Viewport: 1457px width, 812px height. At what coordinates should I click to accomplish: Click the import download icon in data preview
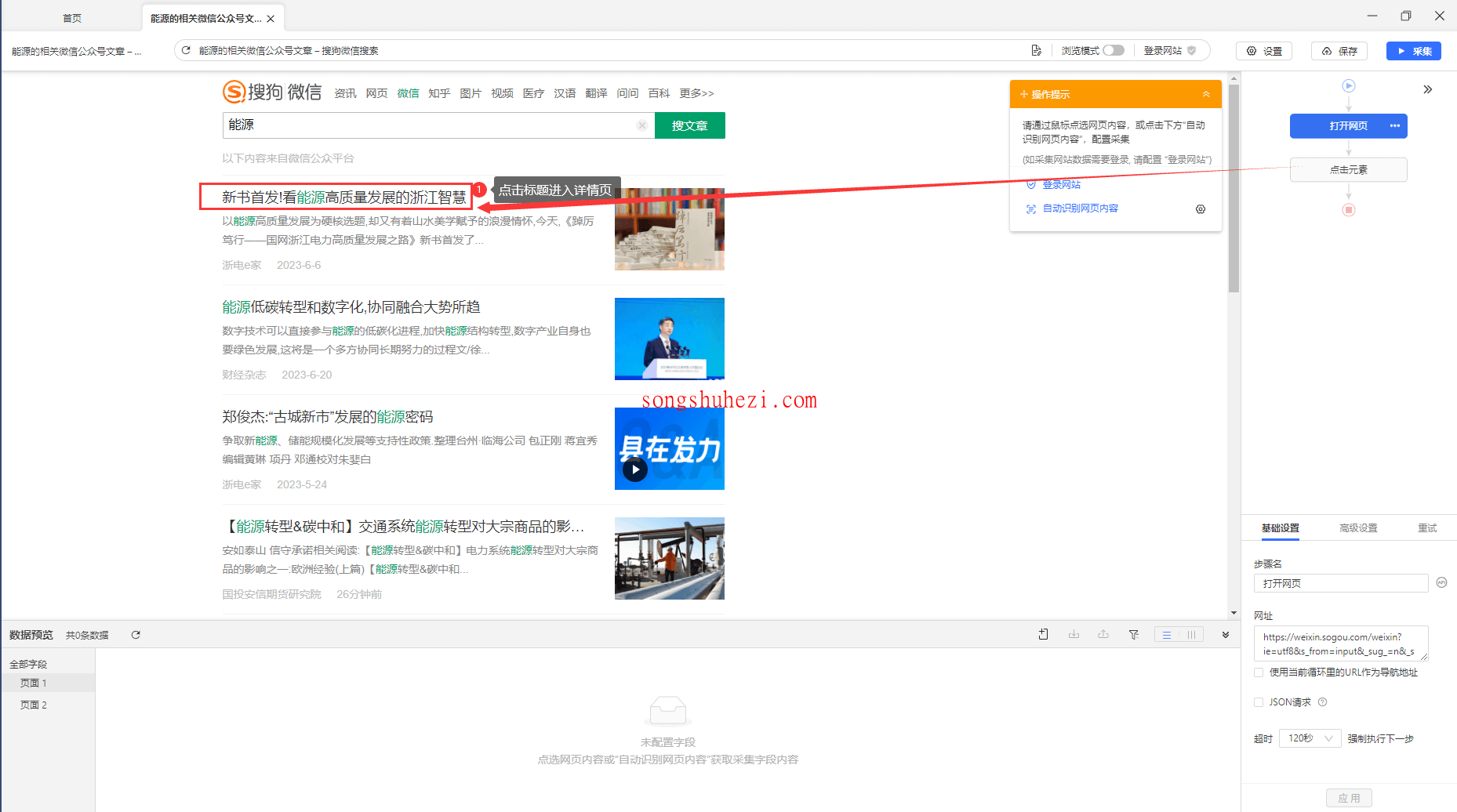[x=1074, y=635]
